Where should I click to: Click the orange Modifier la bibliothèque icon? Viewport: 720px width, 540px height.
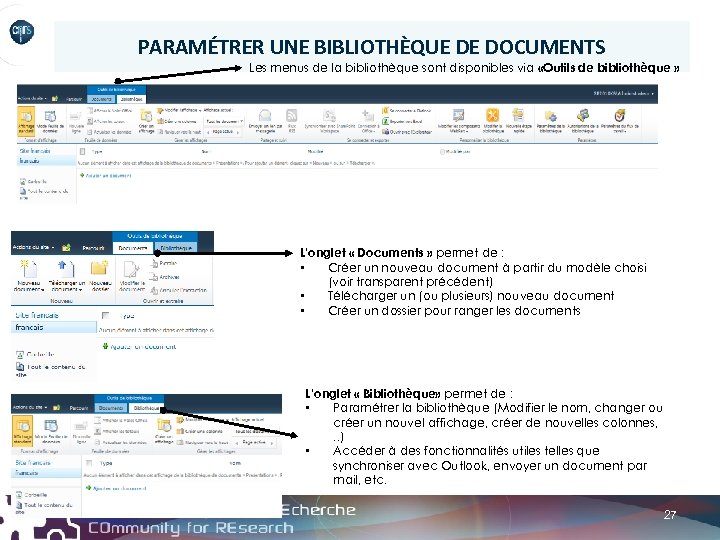pyautogui.click(x=492, y=115)
